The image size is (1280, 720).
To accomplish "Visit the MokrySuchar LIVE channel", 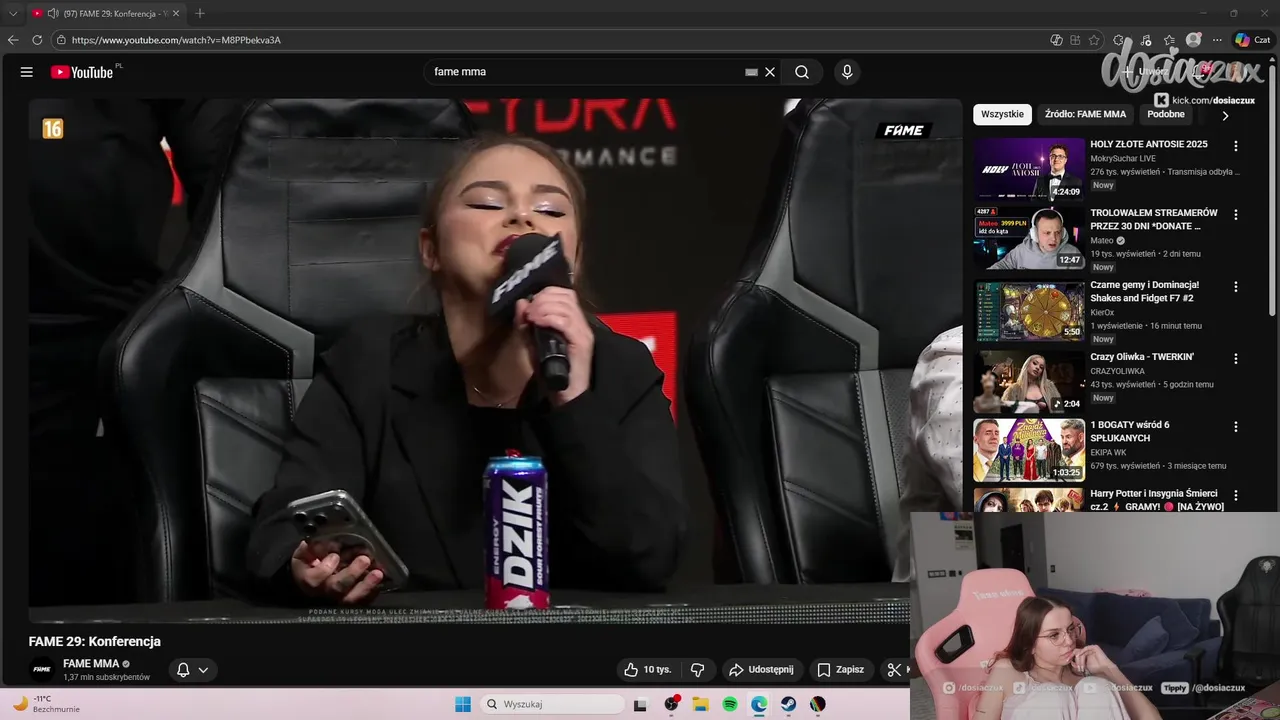I will (1123, 158).
